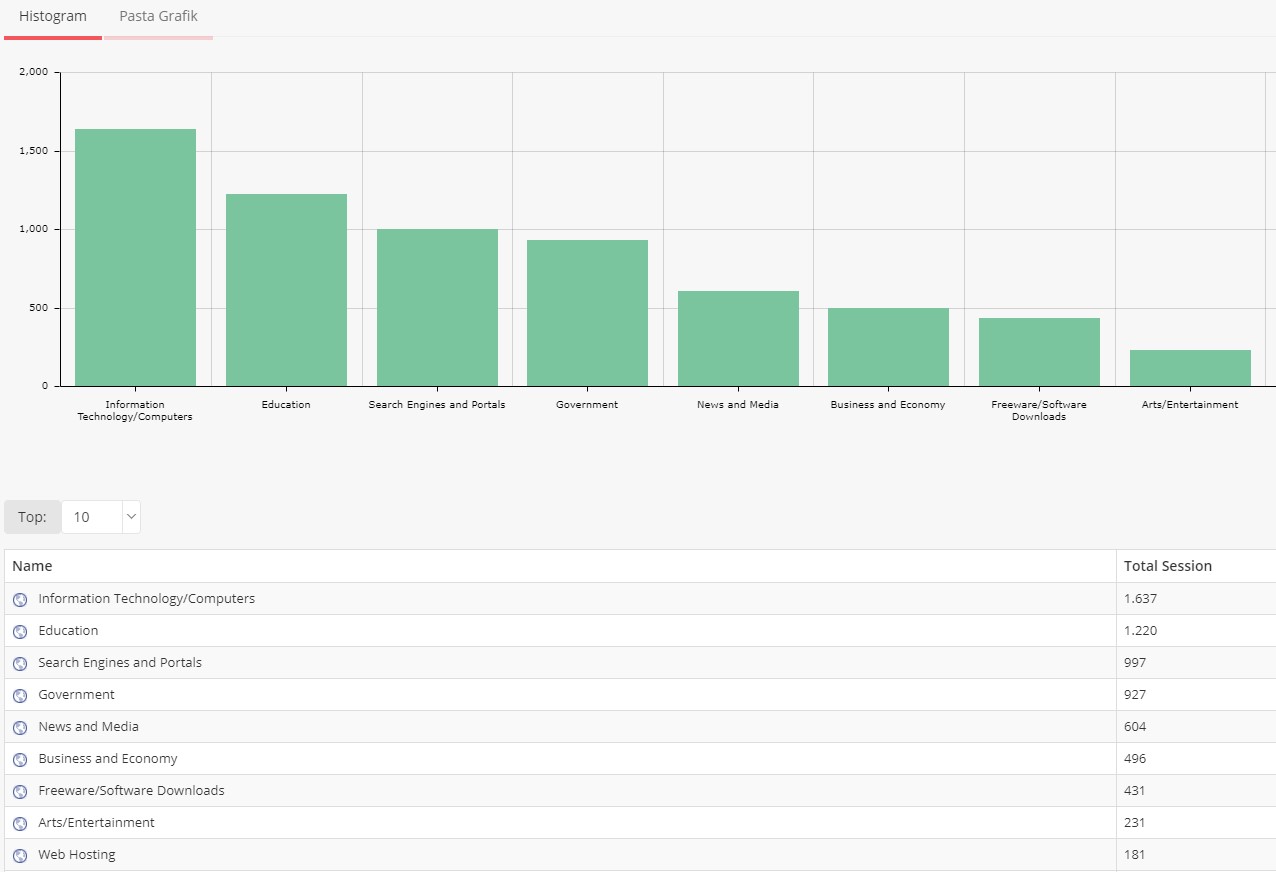The height and width of the screenshot is (872, 1276).
Task: Click the globe icon beside Freeware/Software Downloads
Action: pos(20,792)
